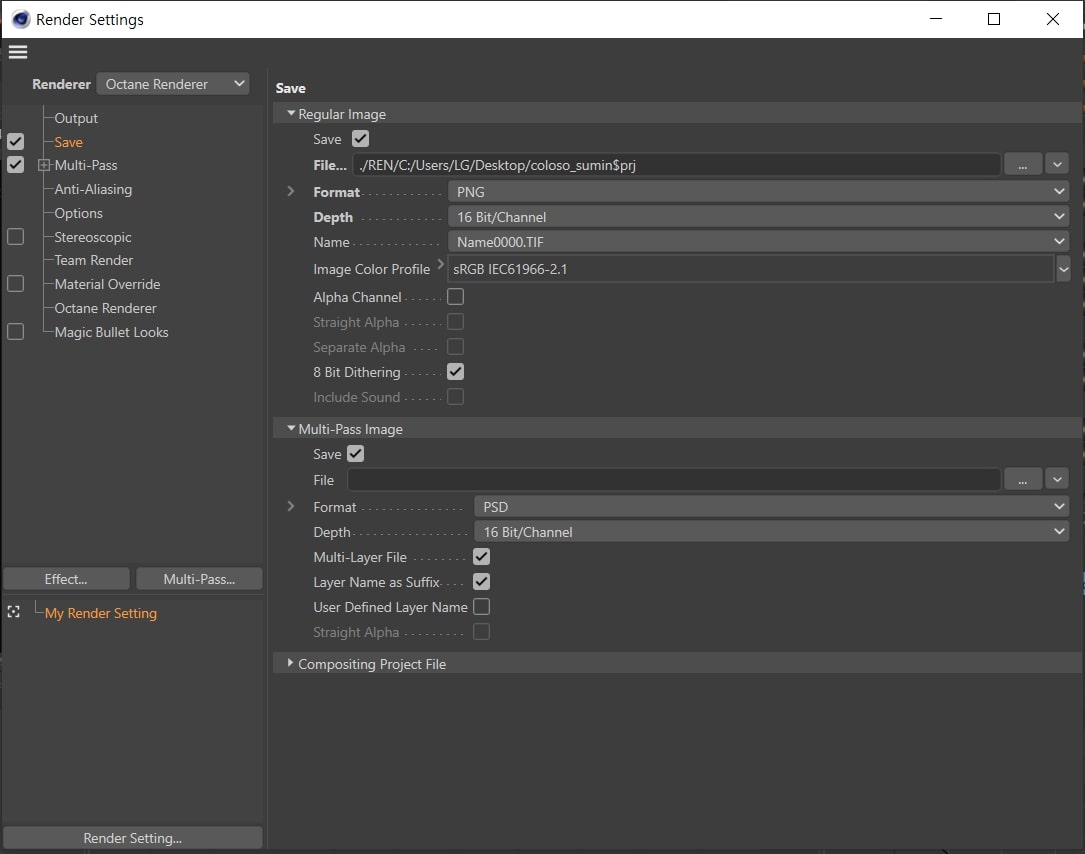Enable the Alpha Channel checkbox
The width and height of the screenshot is (1085, 854).
pos(455,297)
